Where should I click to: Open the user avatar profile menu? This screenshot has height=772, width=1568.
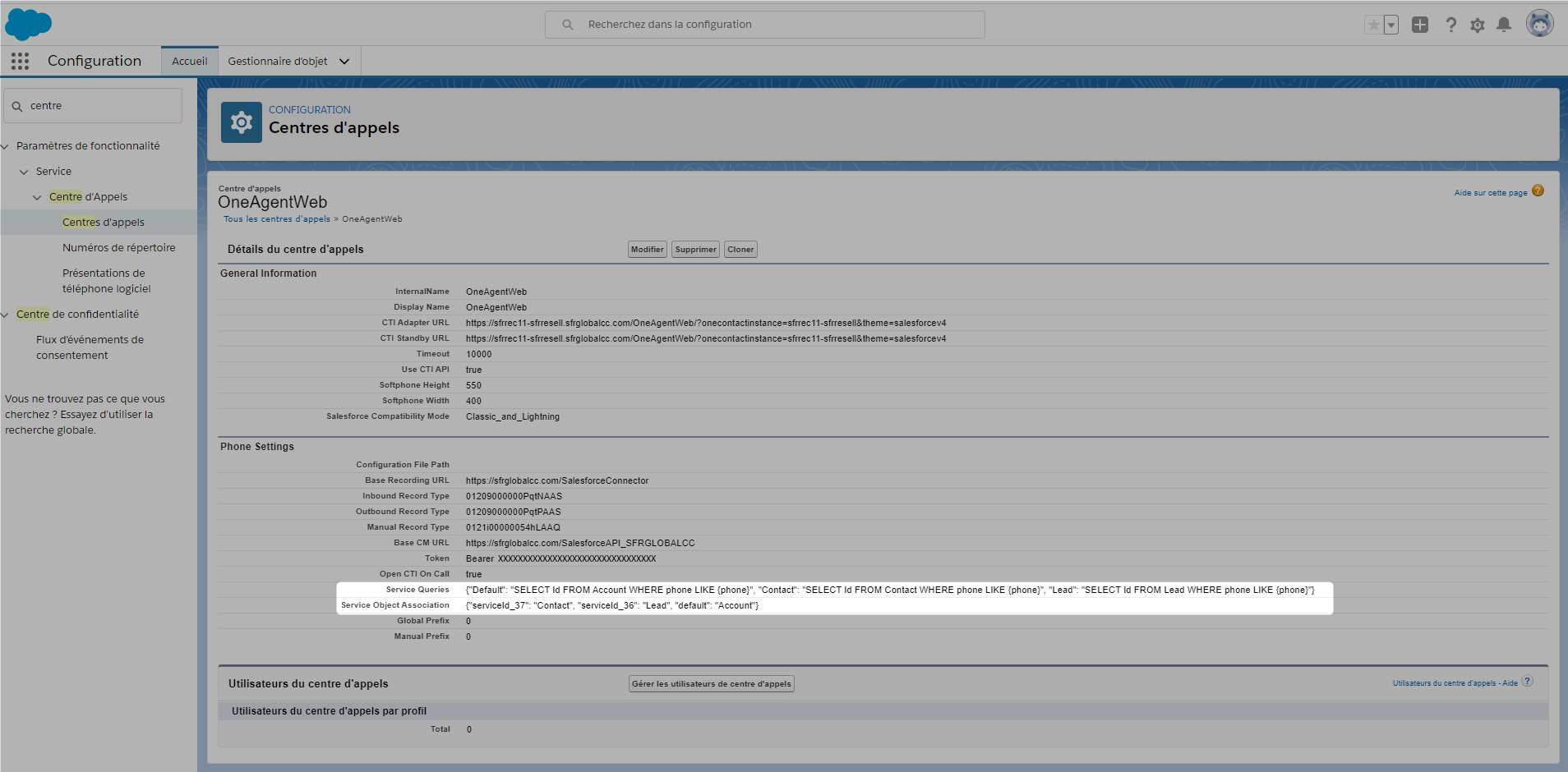coord(1539,24)
